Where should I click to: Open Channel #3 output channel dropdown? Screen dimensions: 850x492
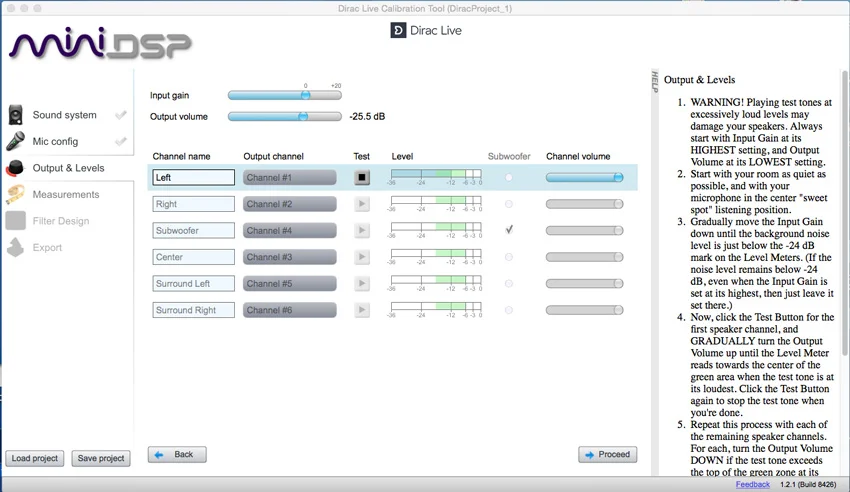(289, 257)
